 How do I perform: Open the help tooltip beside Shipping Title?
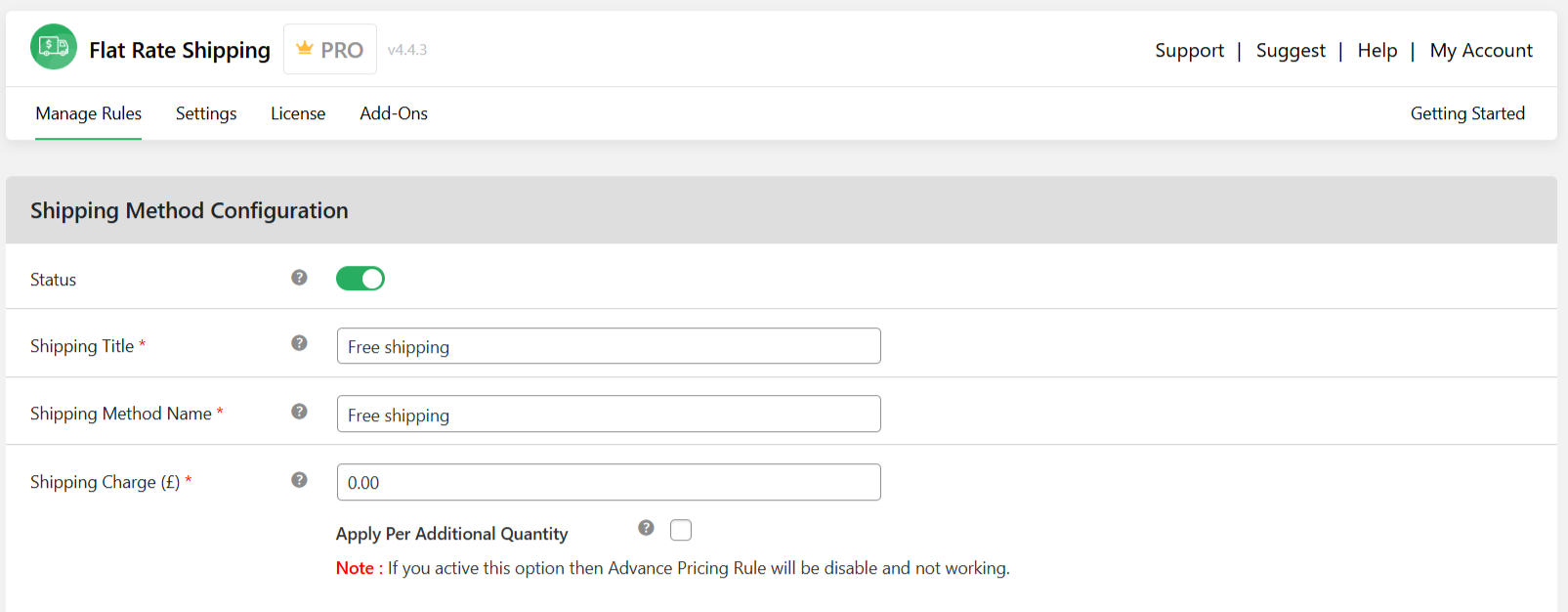point(299,343)
